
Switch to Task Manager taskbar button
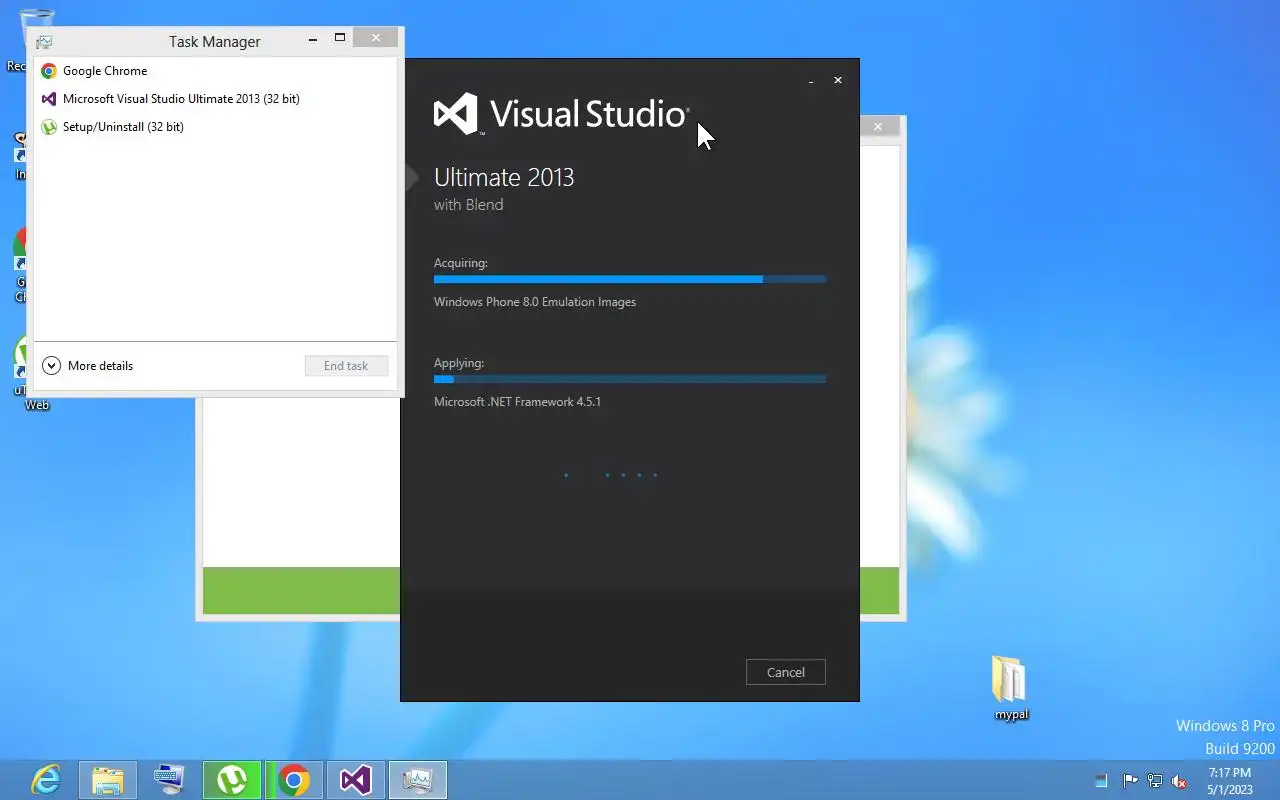pos(418,780)
